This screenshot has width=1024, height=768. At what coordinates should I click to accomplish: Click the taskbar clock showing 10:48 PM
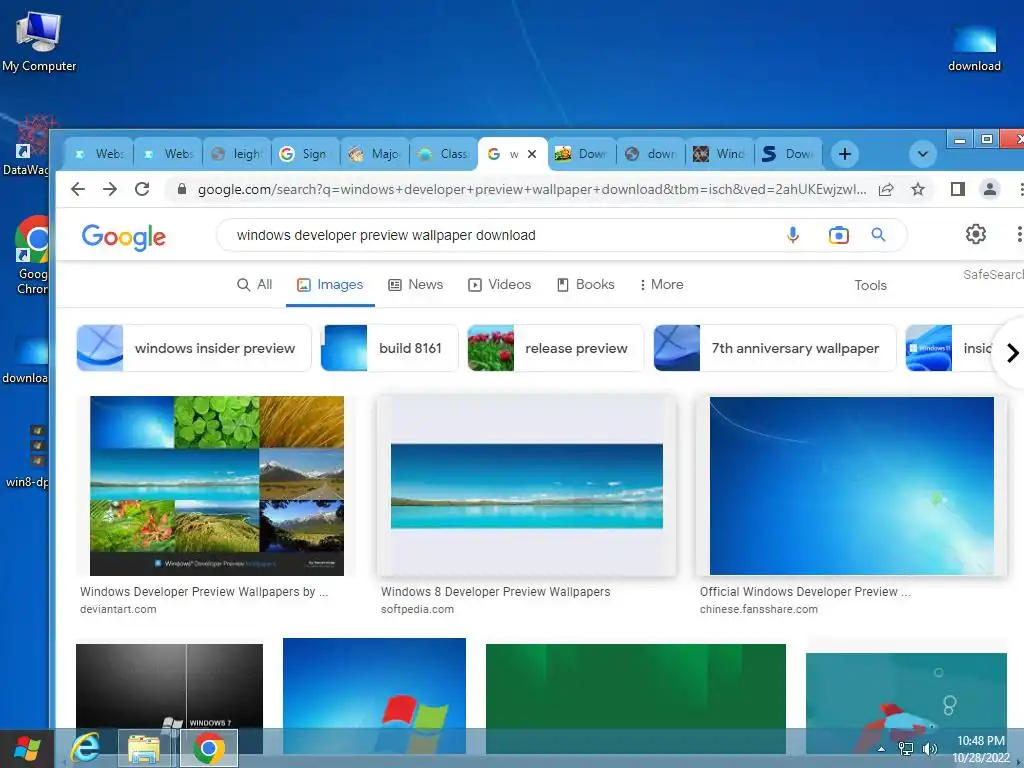pyautogui.click(x=980, y=748)
